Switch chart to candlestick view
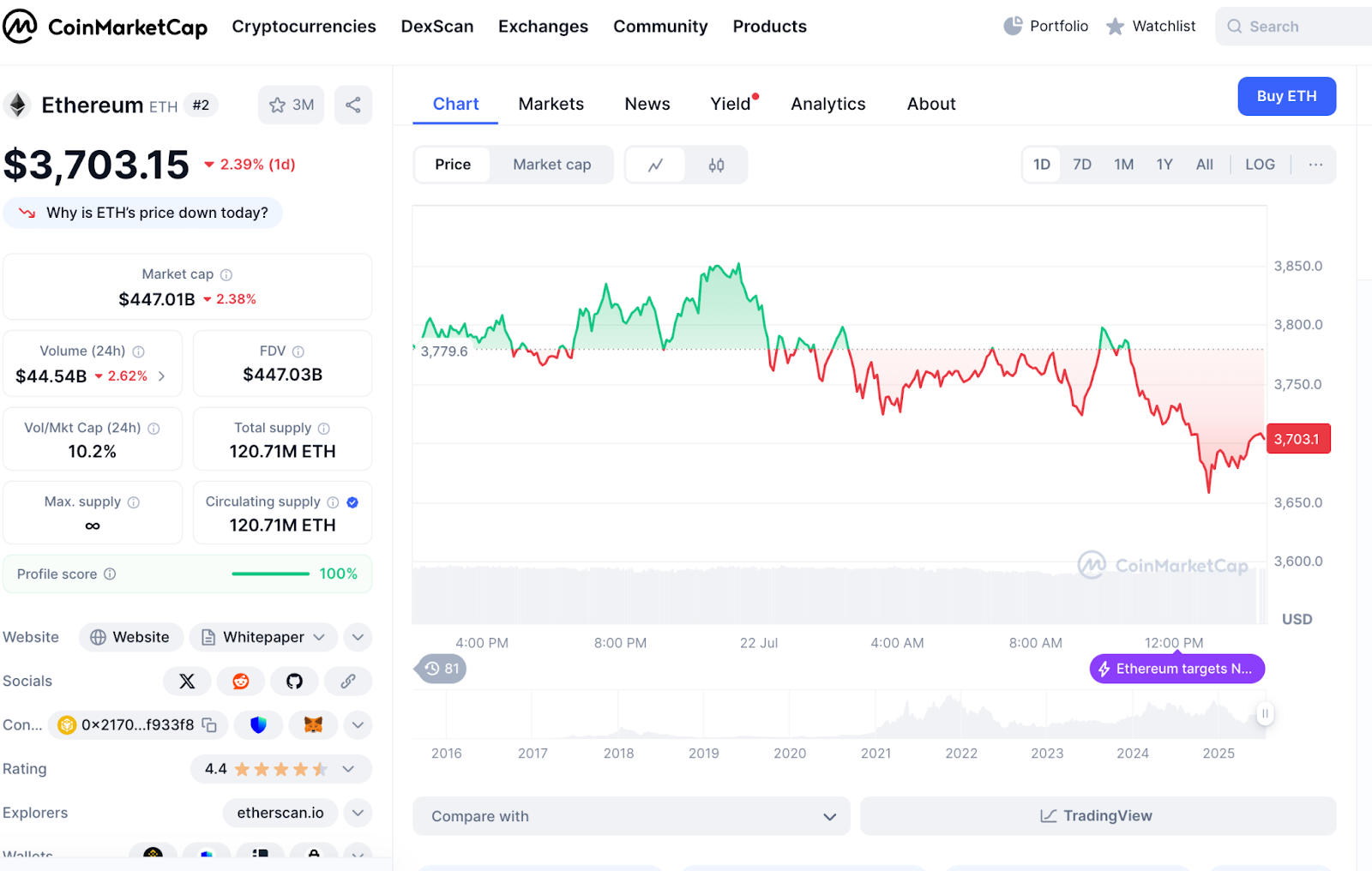 [x=717, y=165]
